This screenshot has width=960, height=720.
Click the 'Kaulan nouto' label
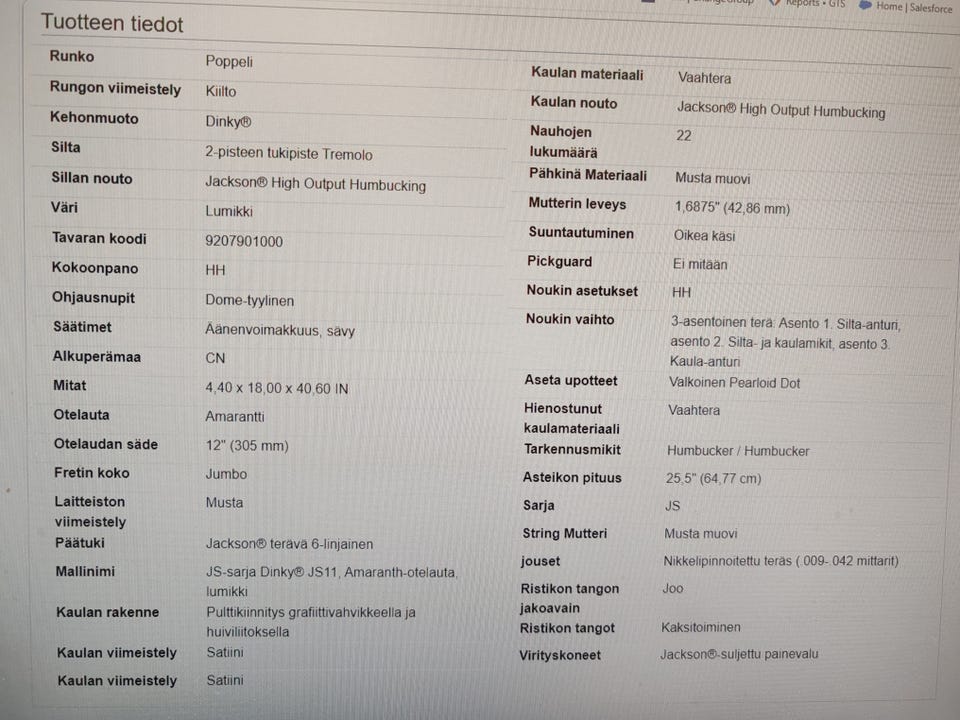click(x=574, y=103)
